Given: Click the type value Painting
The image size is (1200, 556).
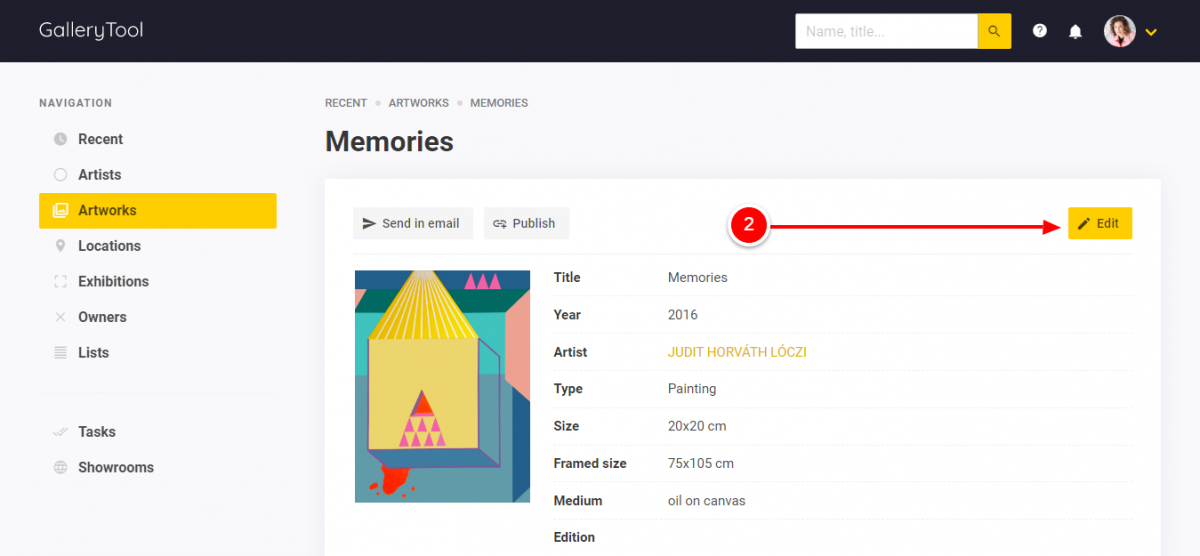Looking at the screenshot, I should coord(692,389).
